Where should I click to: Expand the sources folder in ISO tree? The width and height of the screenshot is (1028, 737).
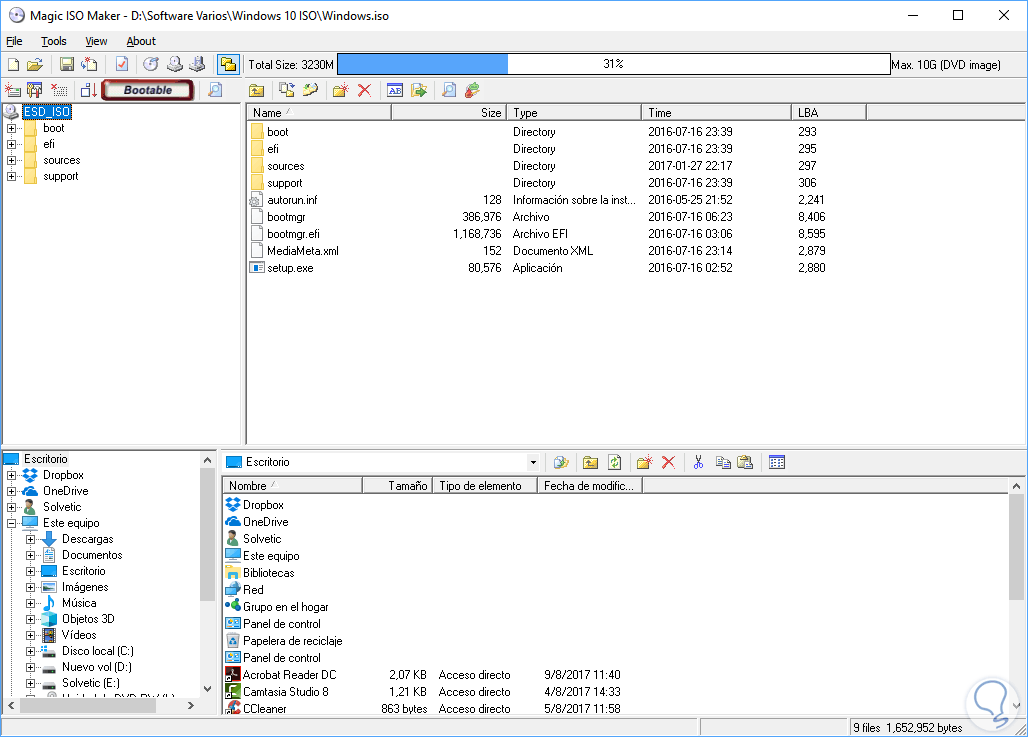11,160
